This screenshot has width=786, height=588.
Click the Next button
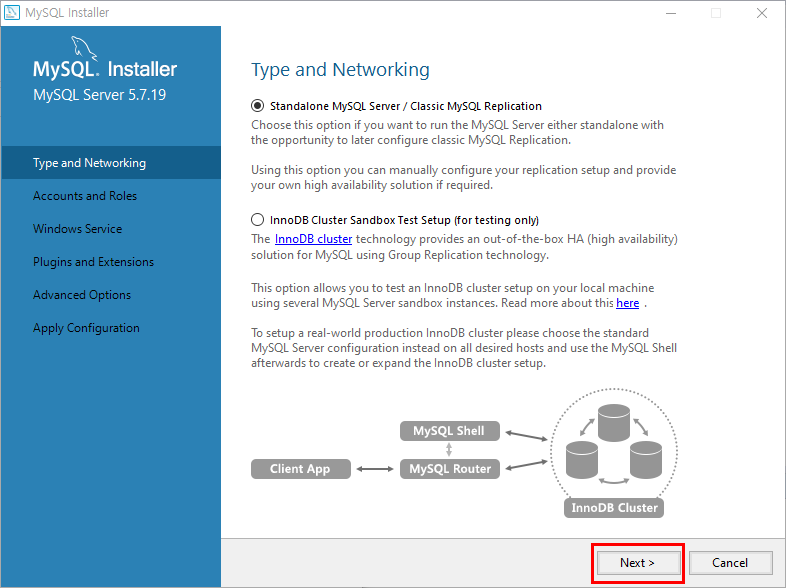pos(638,563)
